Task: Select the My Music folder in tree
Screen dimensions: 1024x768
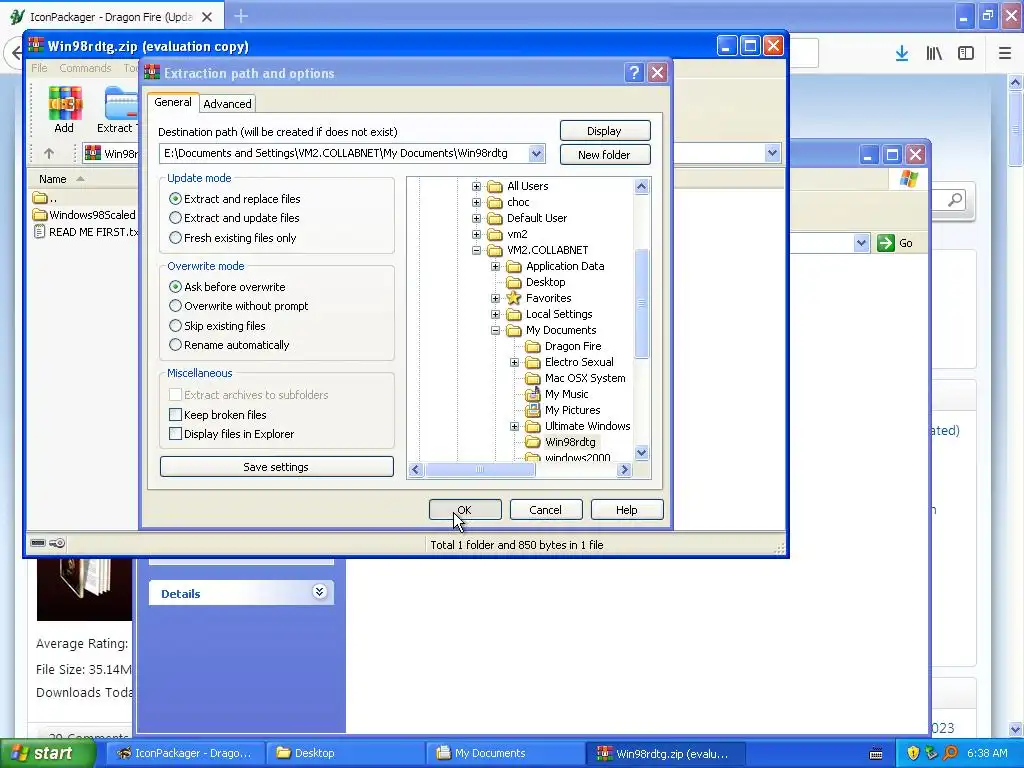Action: click(x=557, y=394)
